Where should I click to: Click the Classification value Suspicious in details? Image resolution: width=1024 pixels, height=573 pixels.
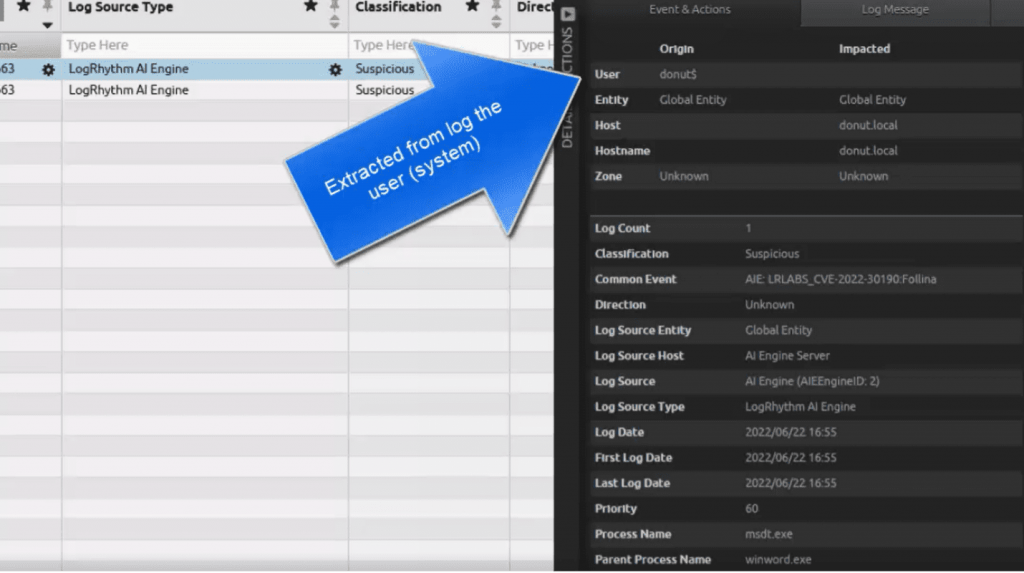coord(772,254)
